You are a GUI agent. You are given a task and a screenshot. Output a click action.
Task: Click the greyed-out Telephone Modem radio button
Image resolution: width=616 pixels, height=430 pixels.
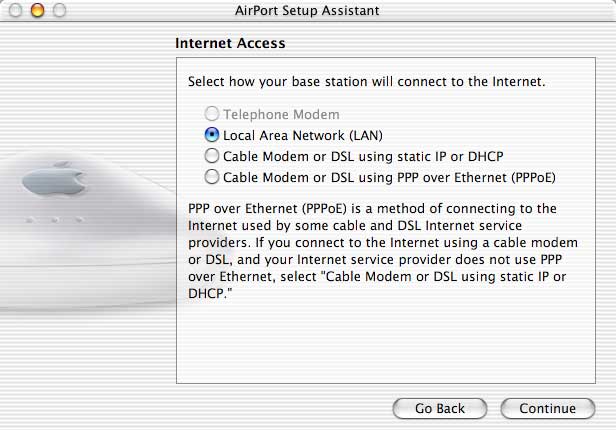(x=212, y=114)
